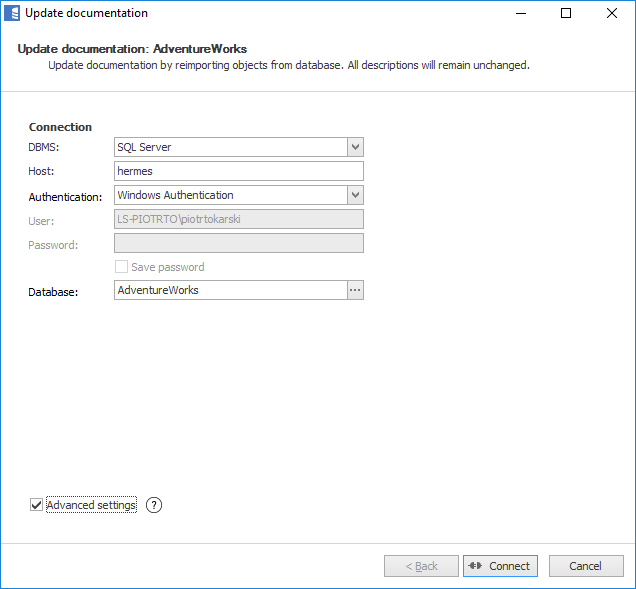Close the Update documentation dialog

click(612, 13)
